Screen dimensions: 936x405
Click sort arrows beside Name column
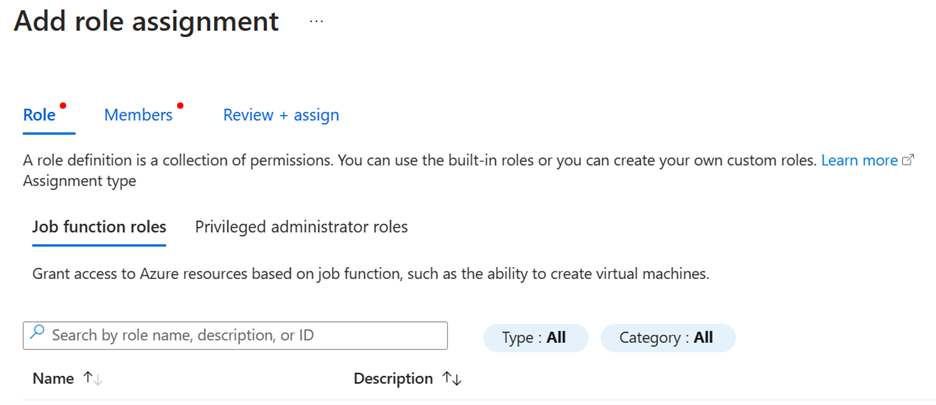point(92,379)
